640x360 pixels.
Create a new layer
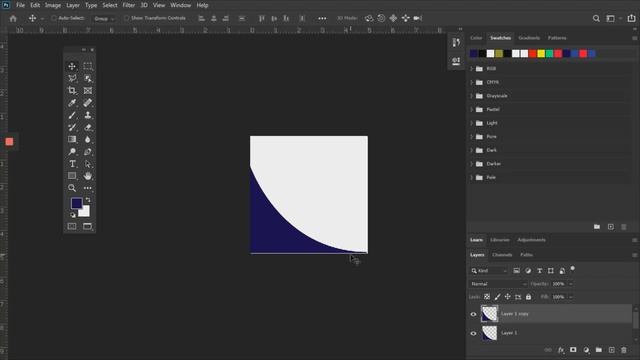pos(611,350)
